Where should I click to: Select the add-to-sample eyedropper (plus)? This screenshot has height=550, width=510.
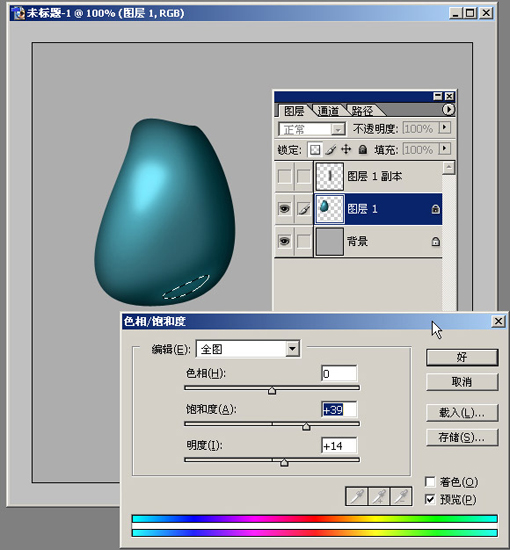[379, 496]
